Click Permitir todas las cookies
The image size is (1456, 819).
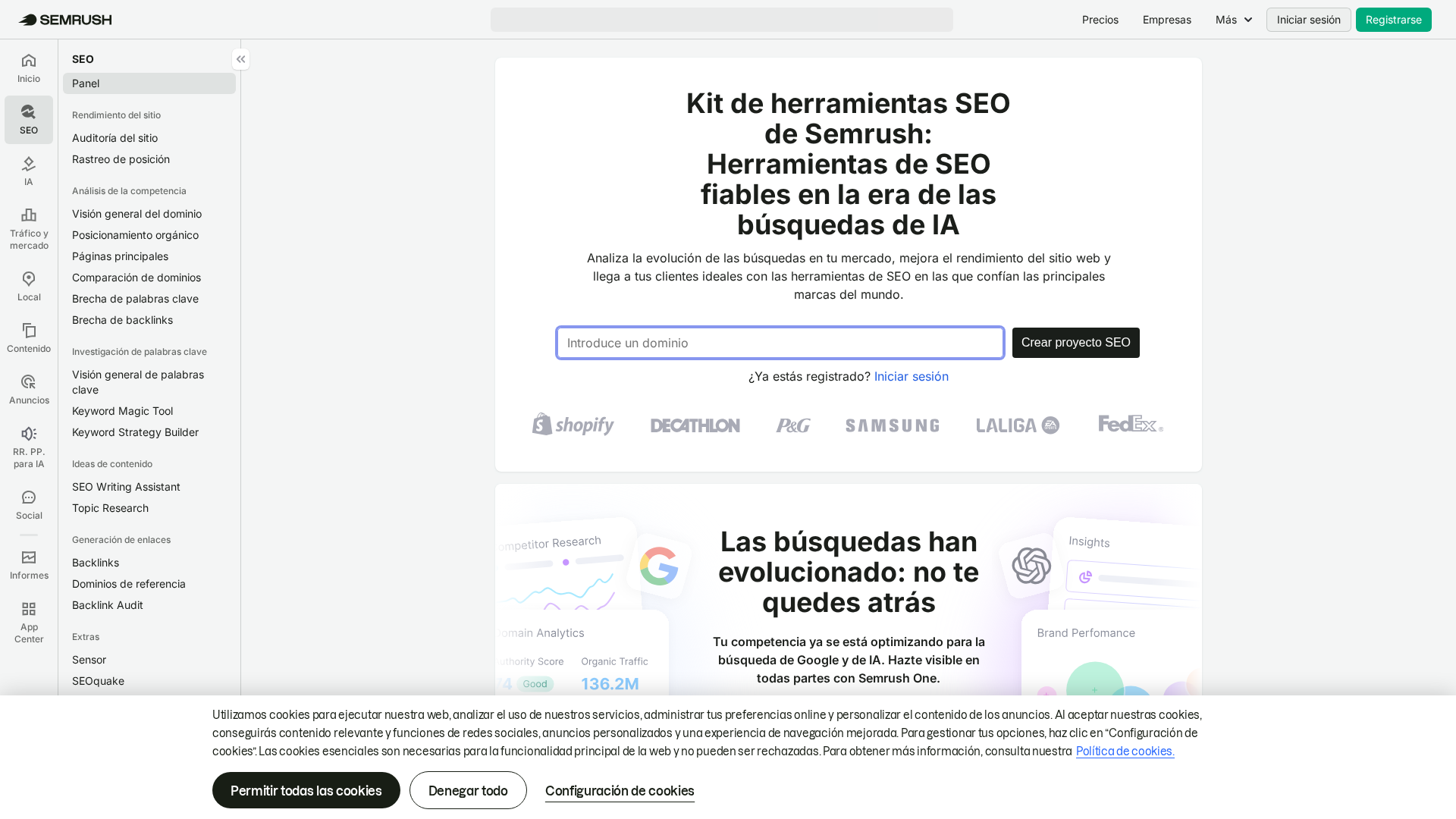point(306,790)
